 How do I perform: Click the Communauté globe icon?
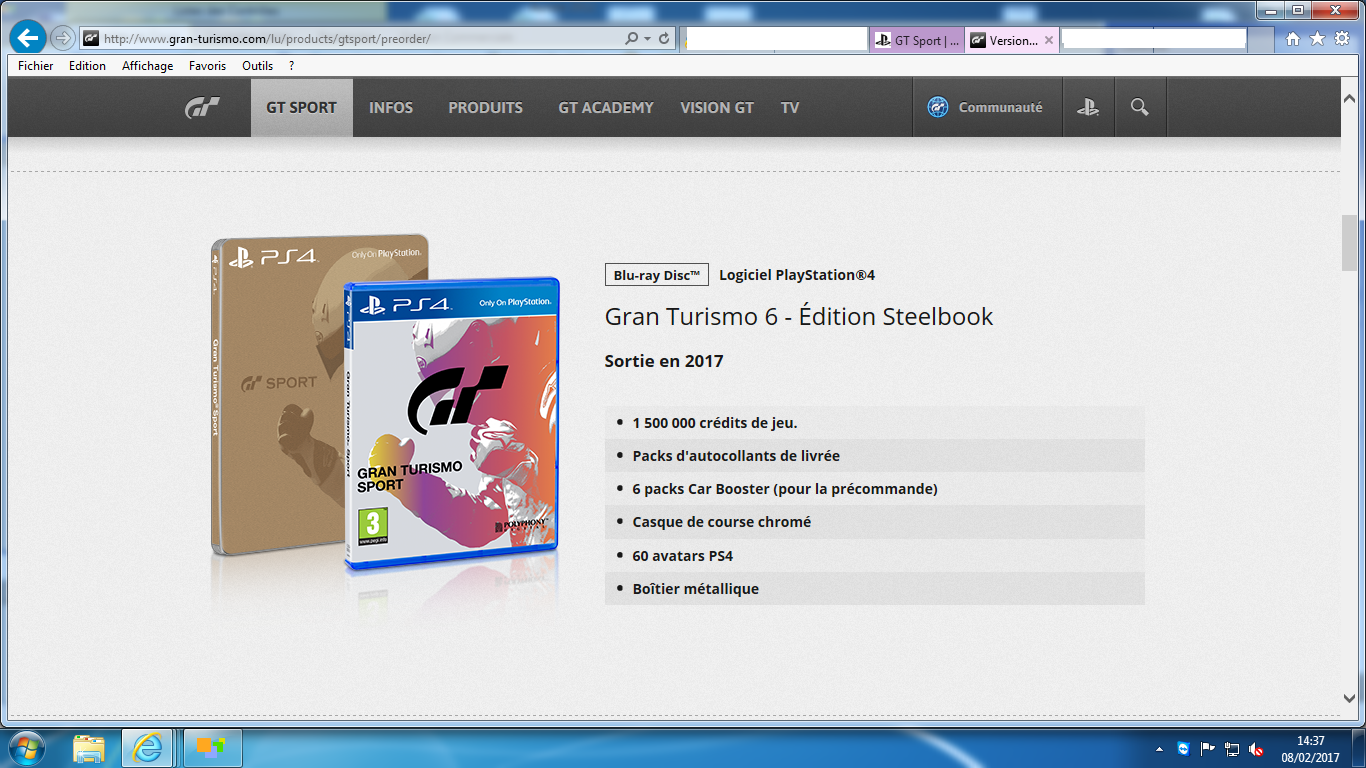(938, 107)
